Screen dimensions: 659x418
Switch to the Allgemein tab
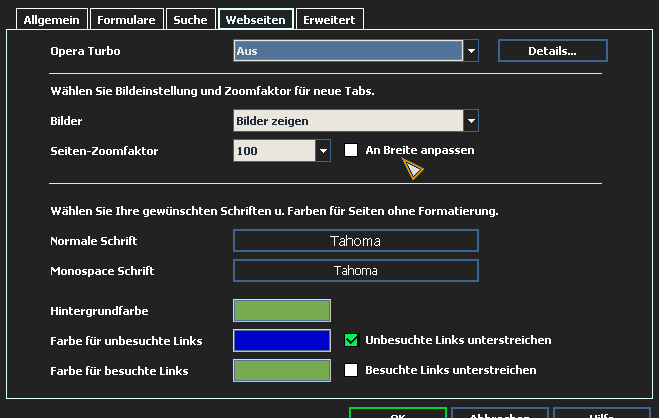[48, 19]
